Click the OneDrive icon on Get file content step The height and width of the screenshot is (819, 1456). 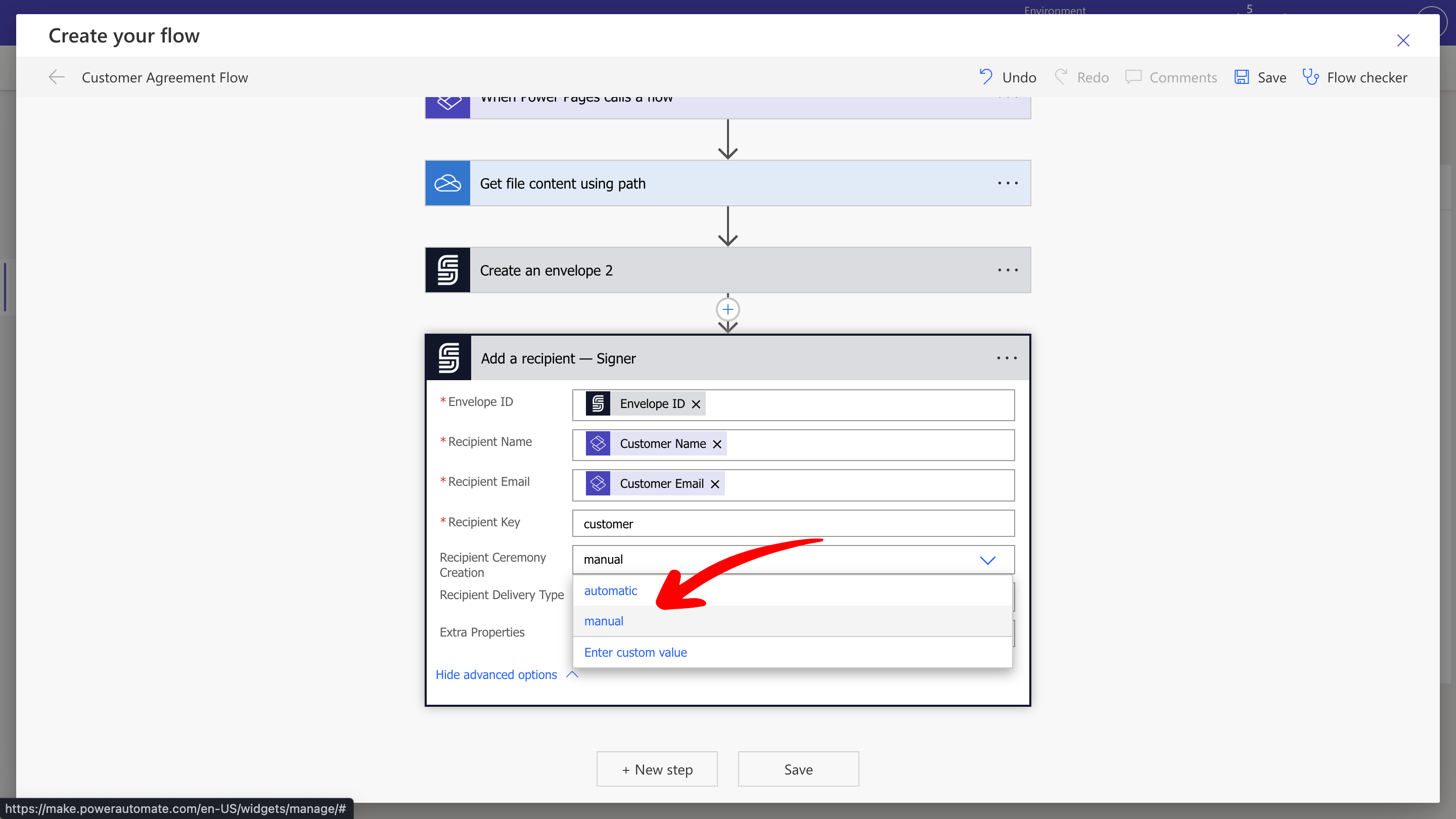click(x=447, y=183)
